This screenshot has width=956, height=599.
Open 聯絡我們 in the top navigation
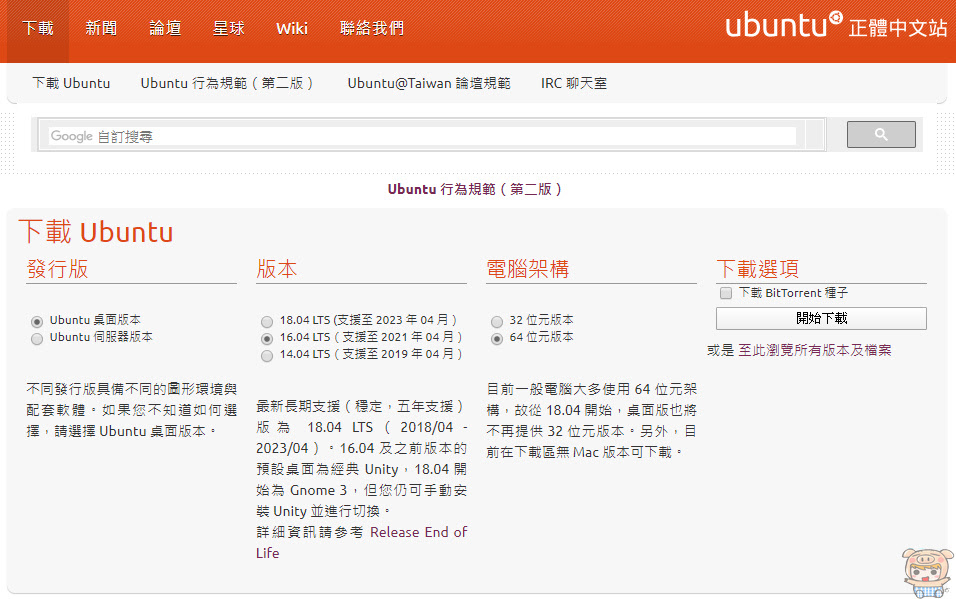pos(372,28)
